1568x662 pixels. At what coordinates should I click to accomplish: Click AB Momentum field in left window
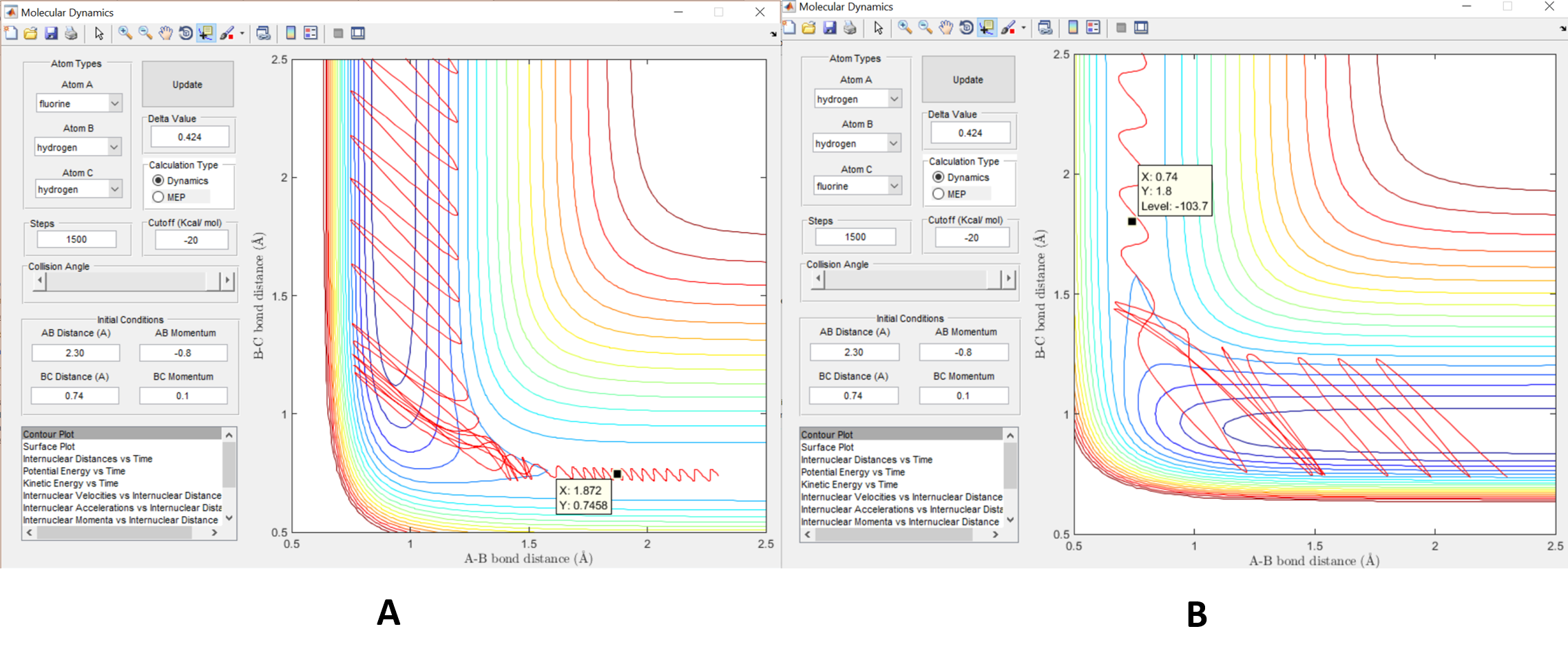pyautogui.click(x=183, y=353)
